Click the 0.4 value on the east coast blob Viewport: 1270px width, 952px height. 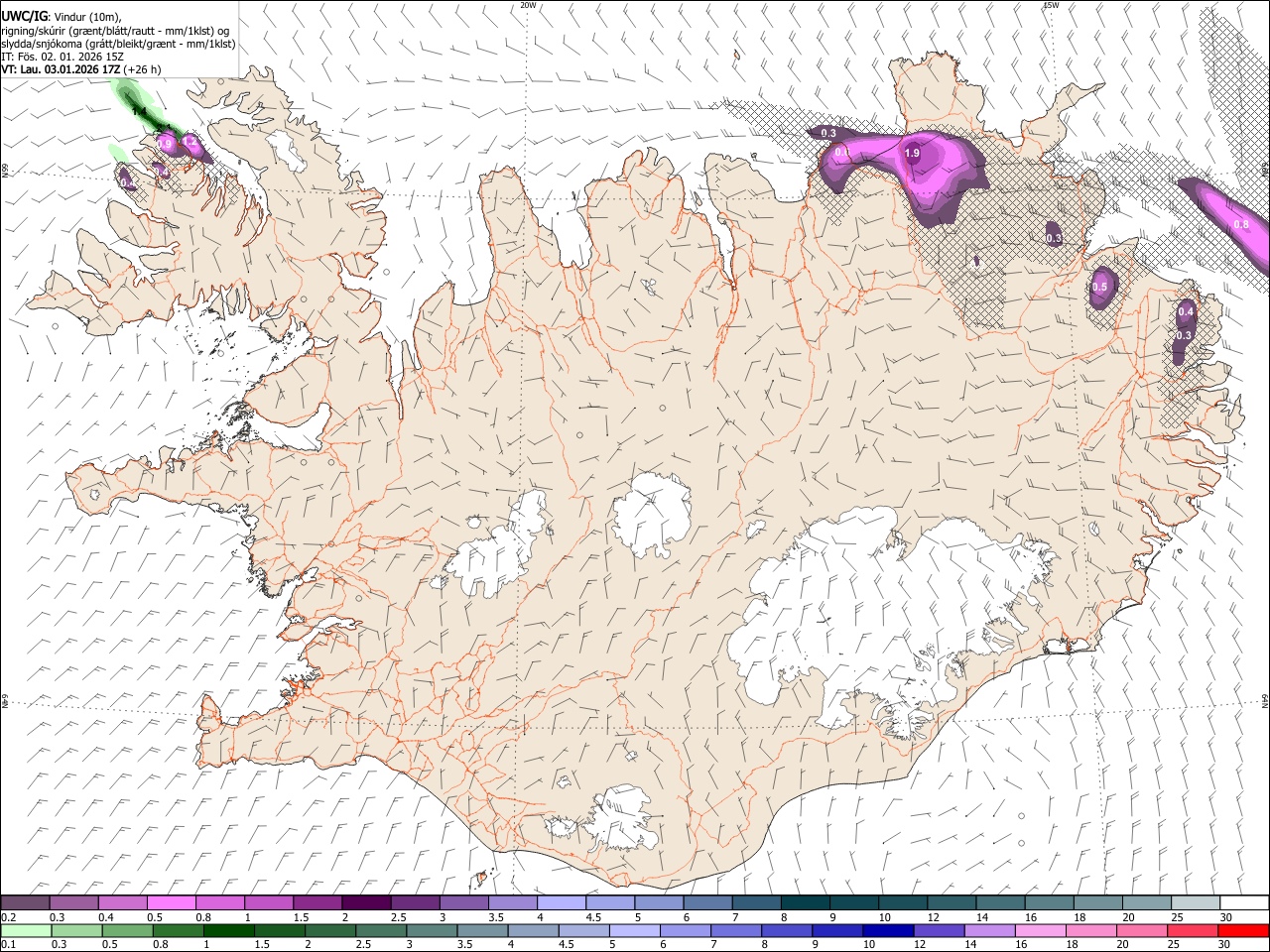tap(1186, 312)
